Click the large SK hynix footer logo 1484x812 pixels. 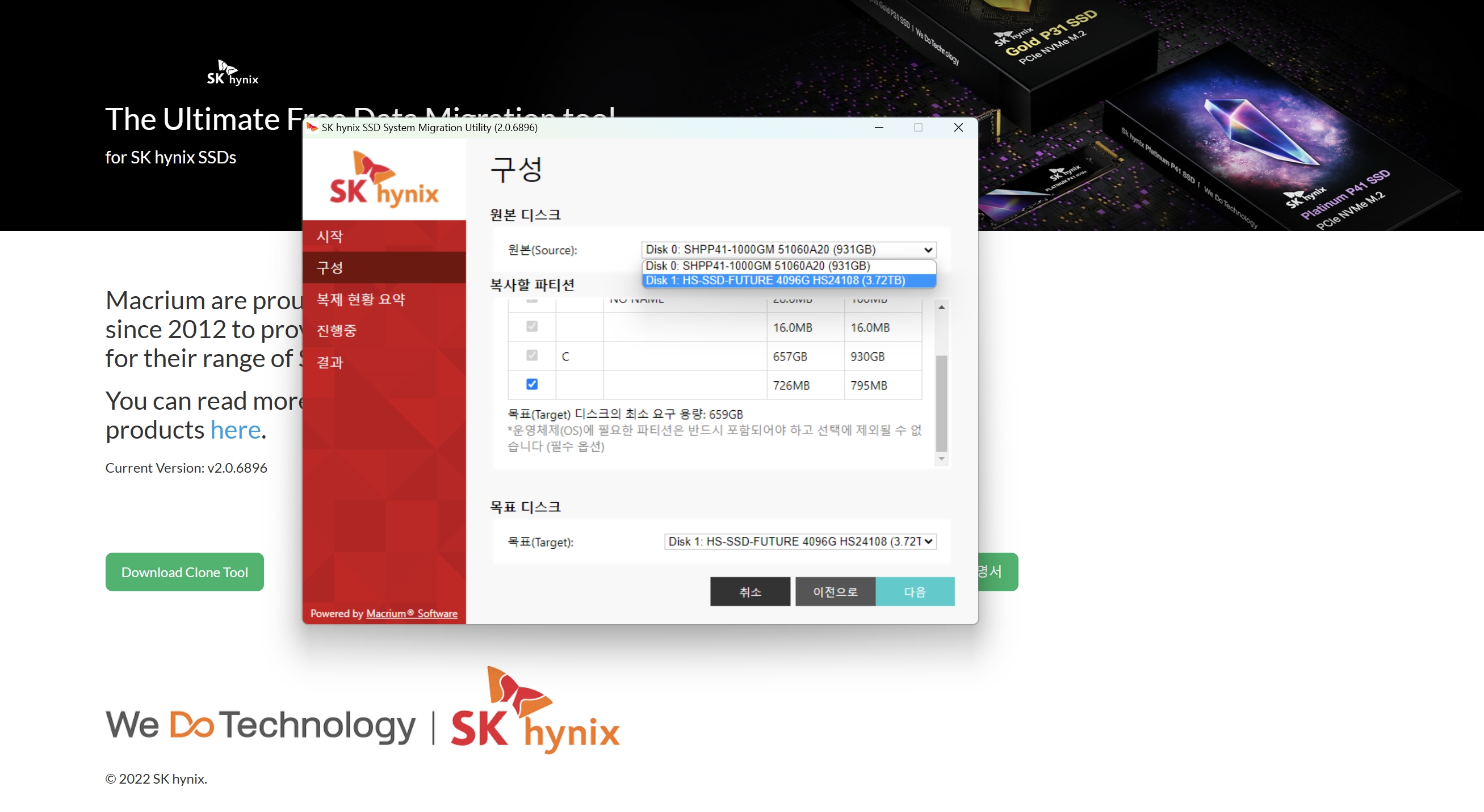(535, 711)
